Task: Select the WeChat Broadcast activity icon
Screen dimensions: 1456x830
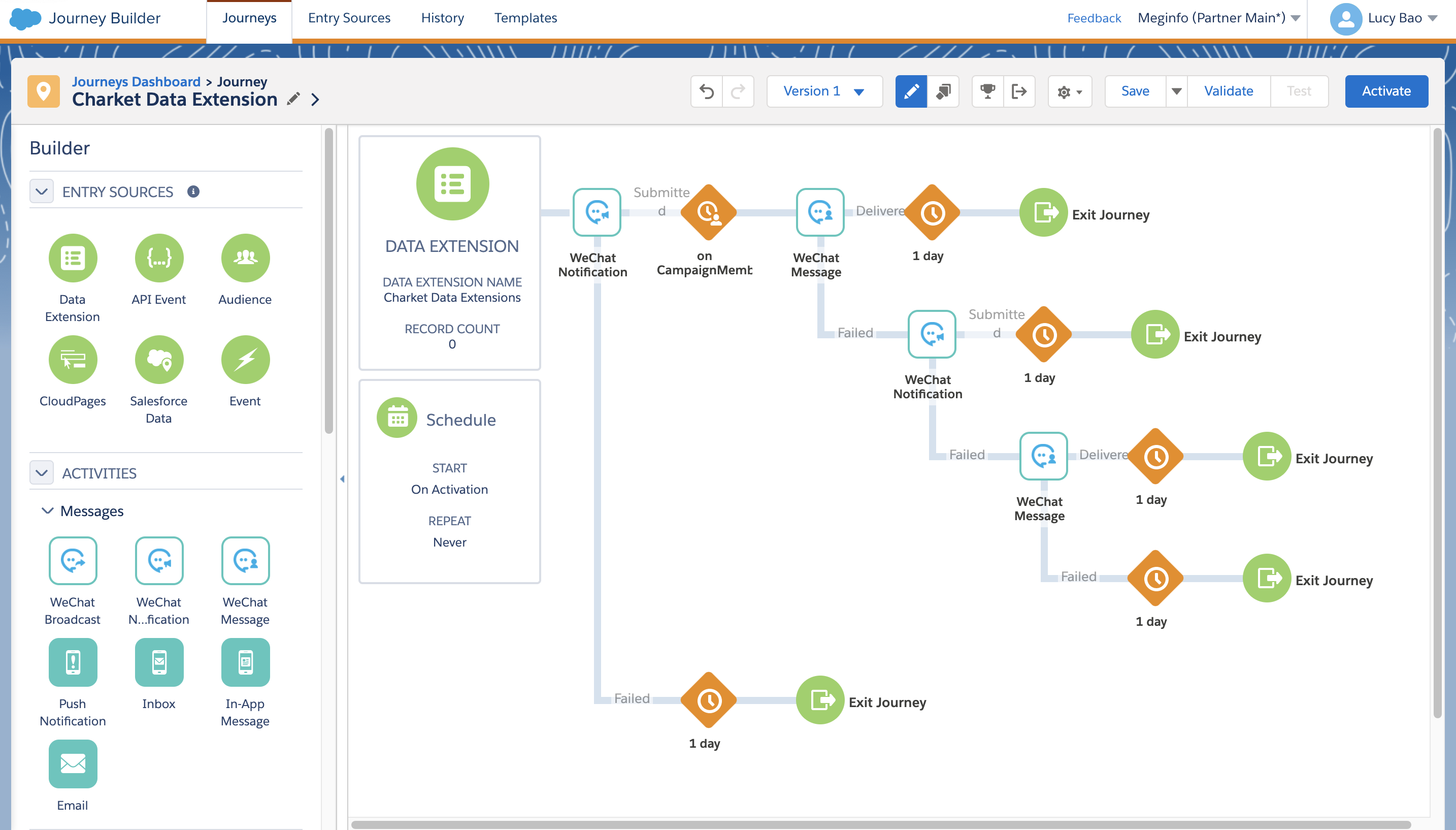Action: 73,560
